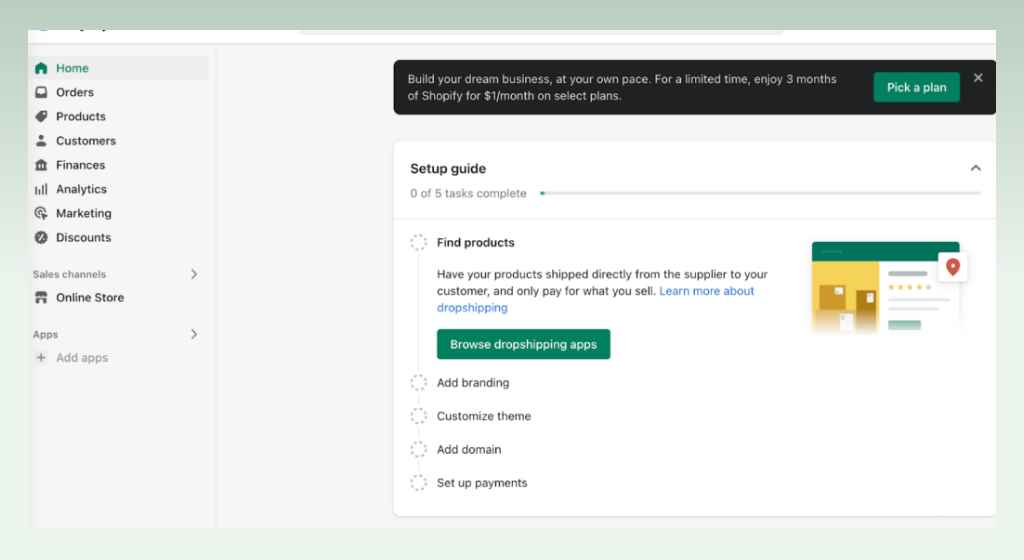Click Add apps in sidebar
This screenshot has width=1024, height=560.
tap(82, 358)
